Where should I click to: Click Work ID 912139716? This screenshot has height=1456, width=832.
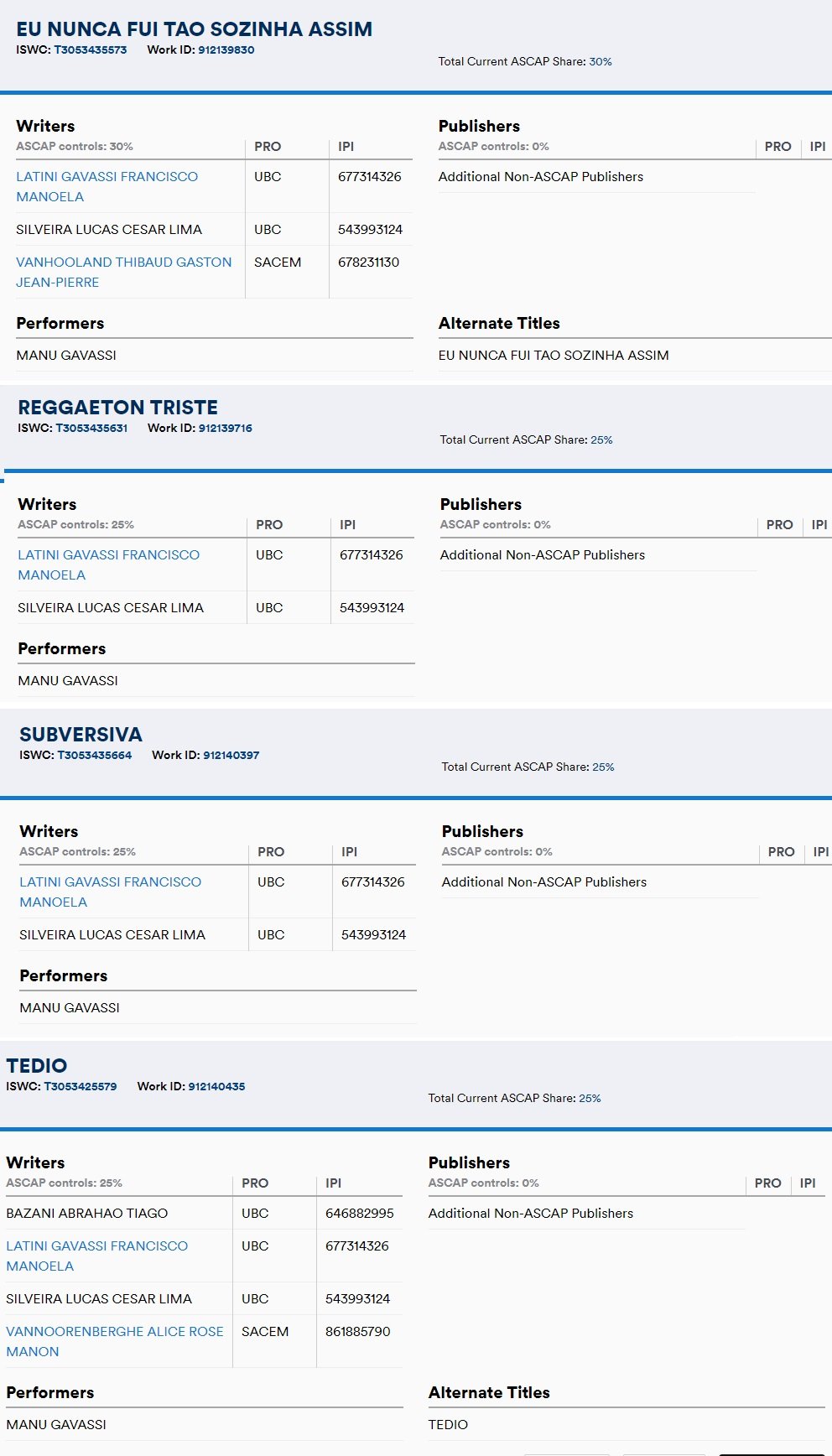225,429
